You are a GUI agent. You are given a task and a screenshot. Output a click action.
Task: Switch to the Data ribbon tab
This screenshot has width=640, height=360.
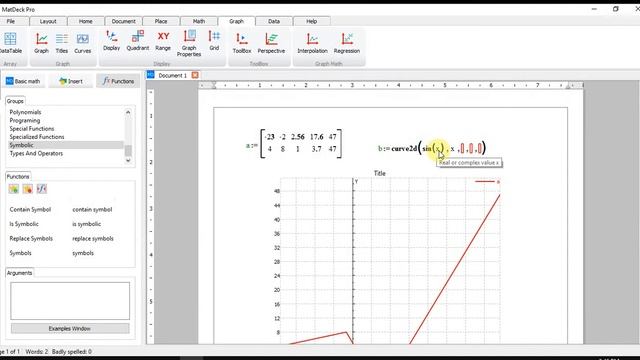click(x=274, y=21)
